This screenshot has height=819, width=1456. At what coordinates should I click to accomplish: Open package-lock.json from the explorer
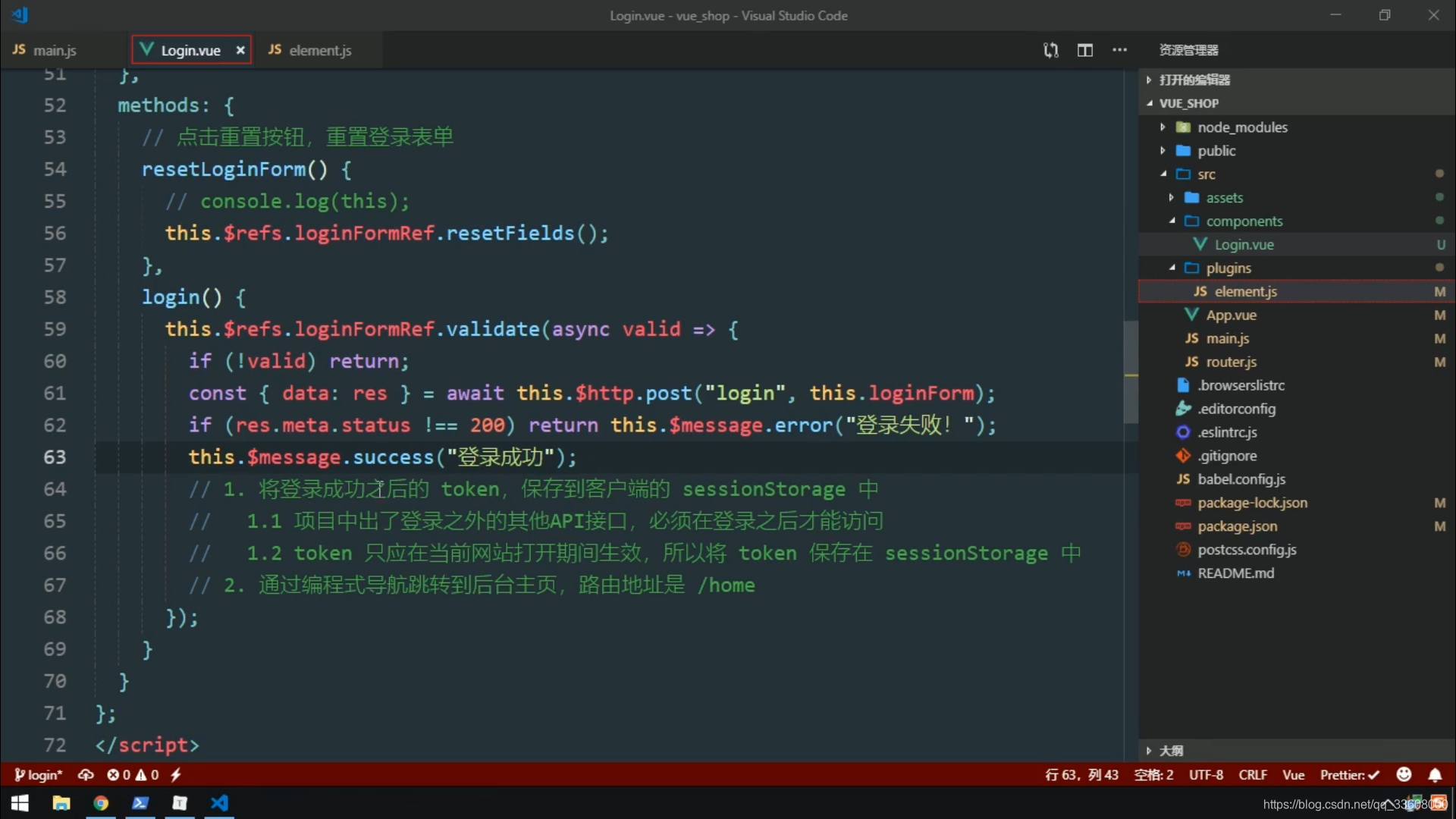[1297, 504]
